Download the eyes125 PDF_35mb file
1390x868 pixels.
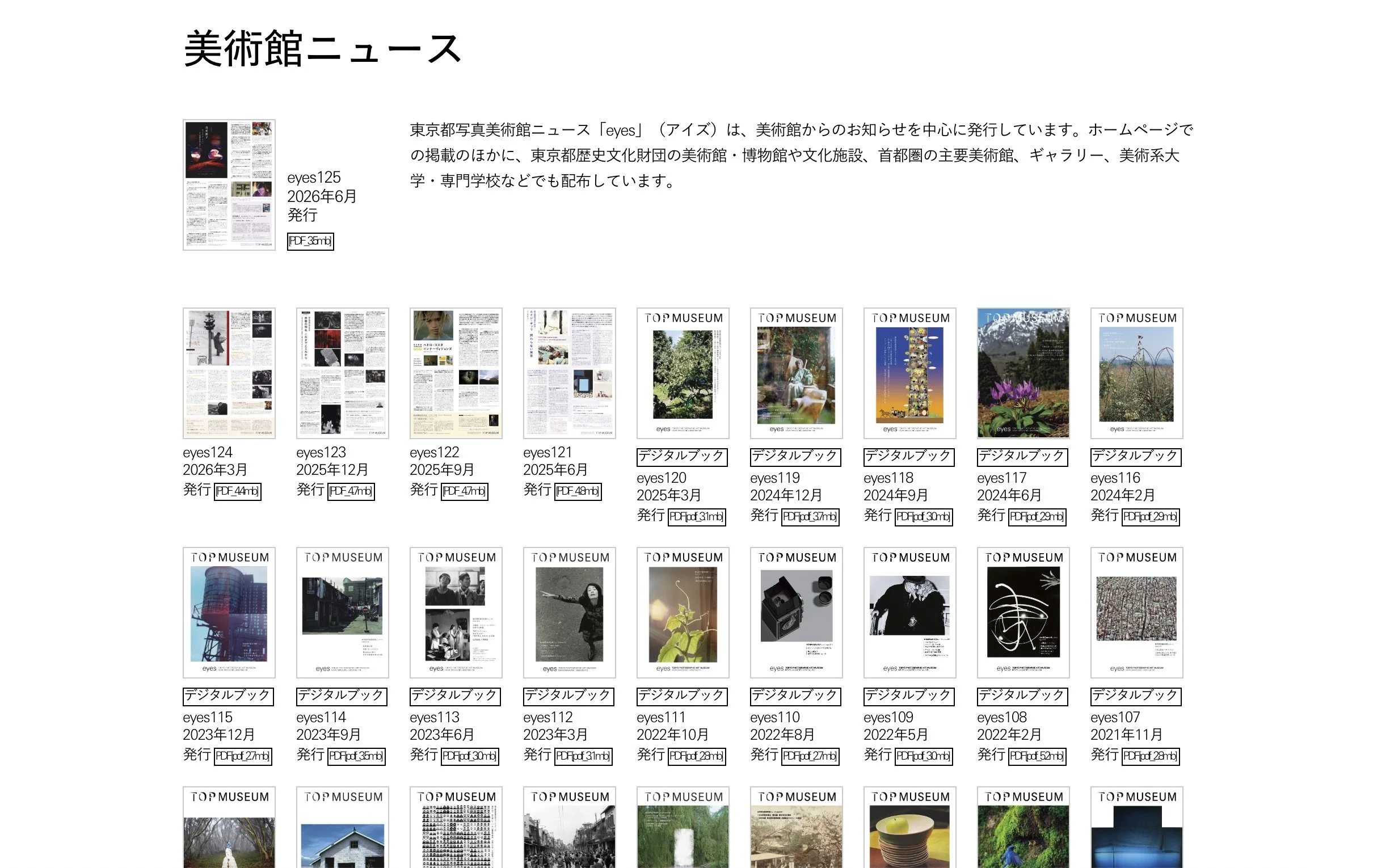pyautogui.click(x=310, y=241)
